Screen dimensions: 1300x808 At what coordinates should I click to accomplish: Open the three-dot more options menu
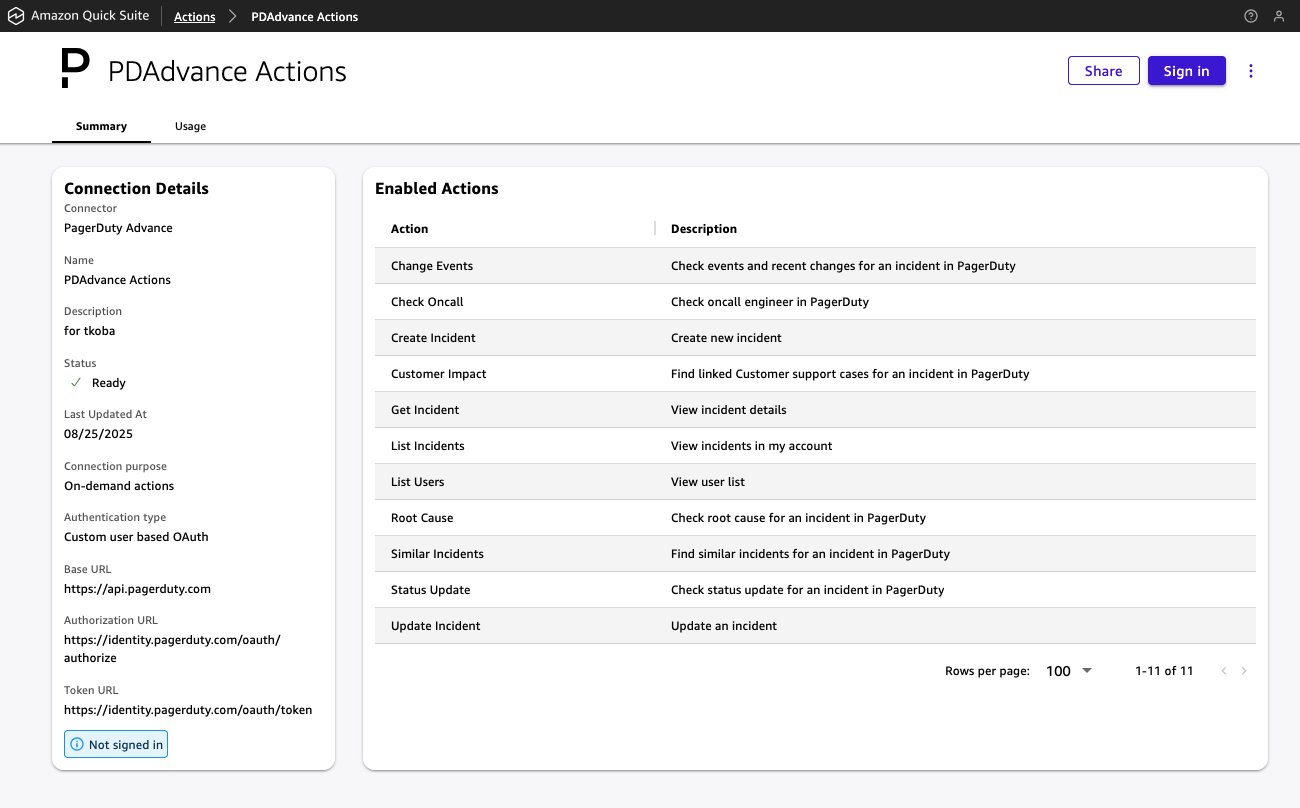click(x=1251, y=71)
